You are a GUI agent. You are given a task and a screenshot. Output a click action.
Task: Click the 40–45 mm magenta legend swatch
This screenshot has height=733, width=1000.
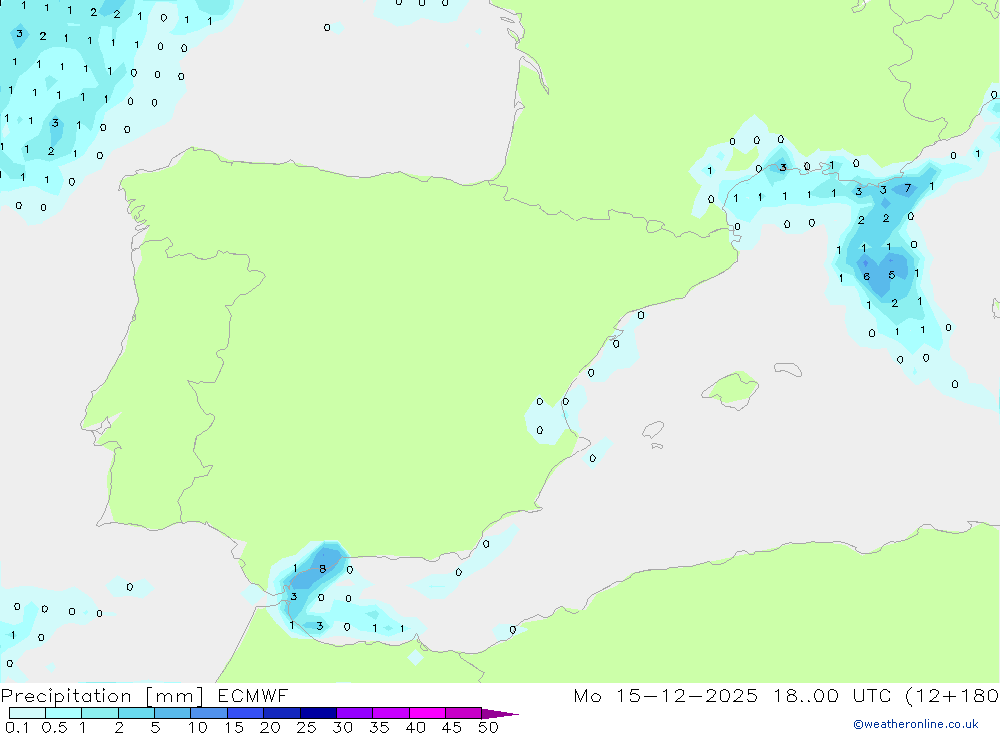pyautogui.click(x=427, y=713)
